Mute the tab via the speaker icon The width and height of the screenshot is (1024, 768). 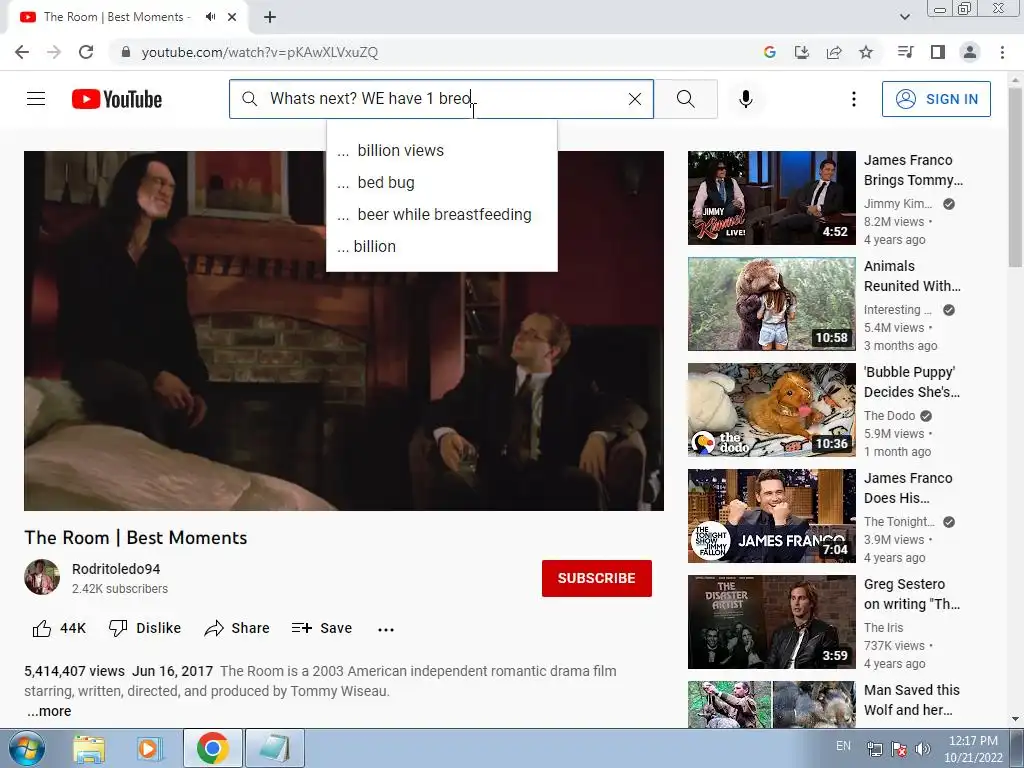coord(210,17)
